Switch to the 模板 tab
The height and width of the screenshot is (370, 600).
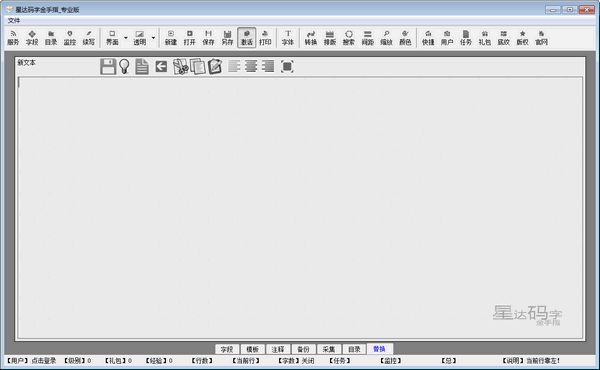tap(253, 349)
